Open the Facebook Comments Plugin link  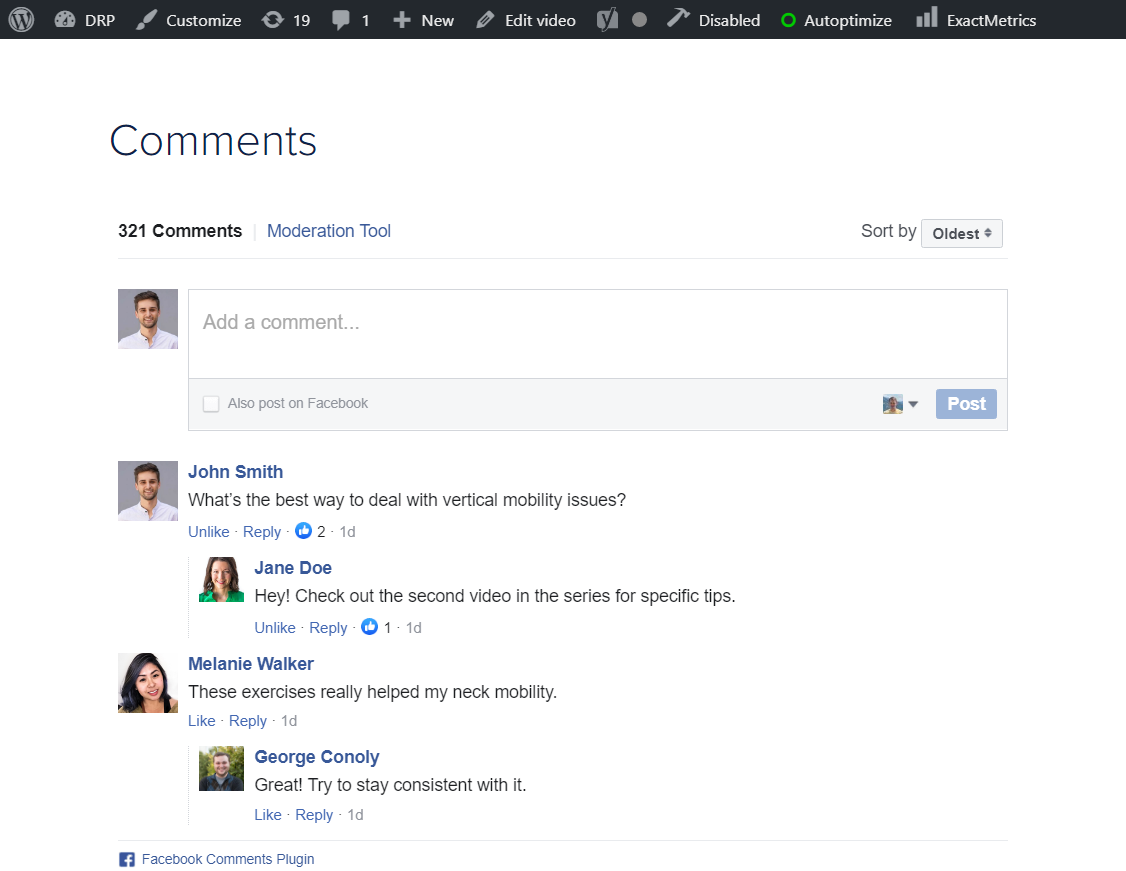(228, 859)
